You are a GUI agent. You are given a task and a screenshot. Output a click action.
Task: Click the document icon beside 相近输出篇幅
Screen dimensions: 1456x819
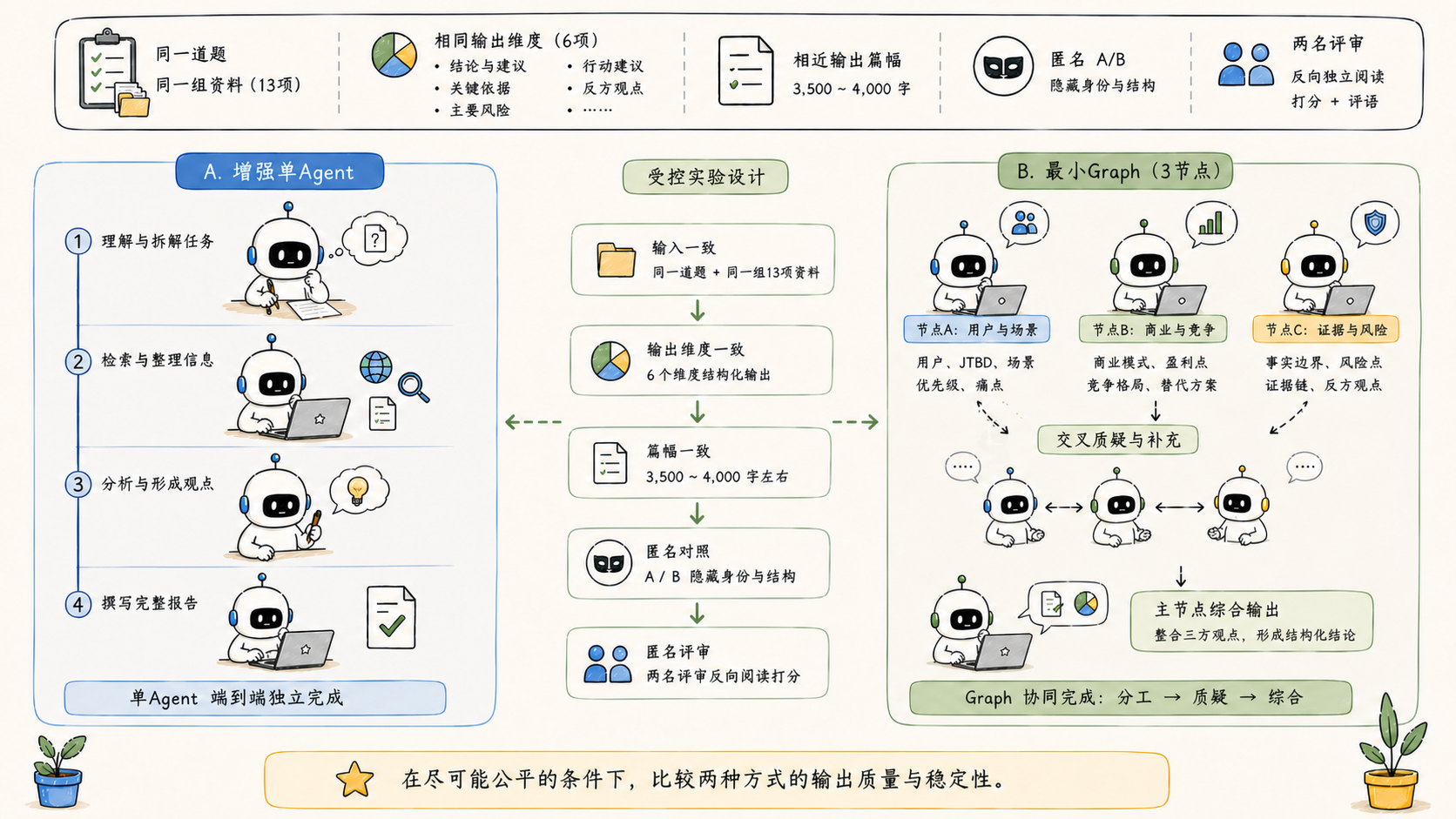745,70
